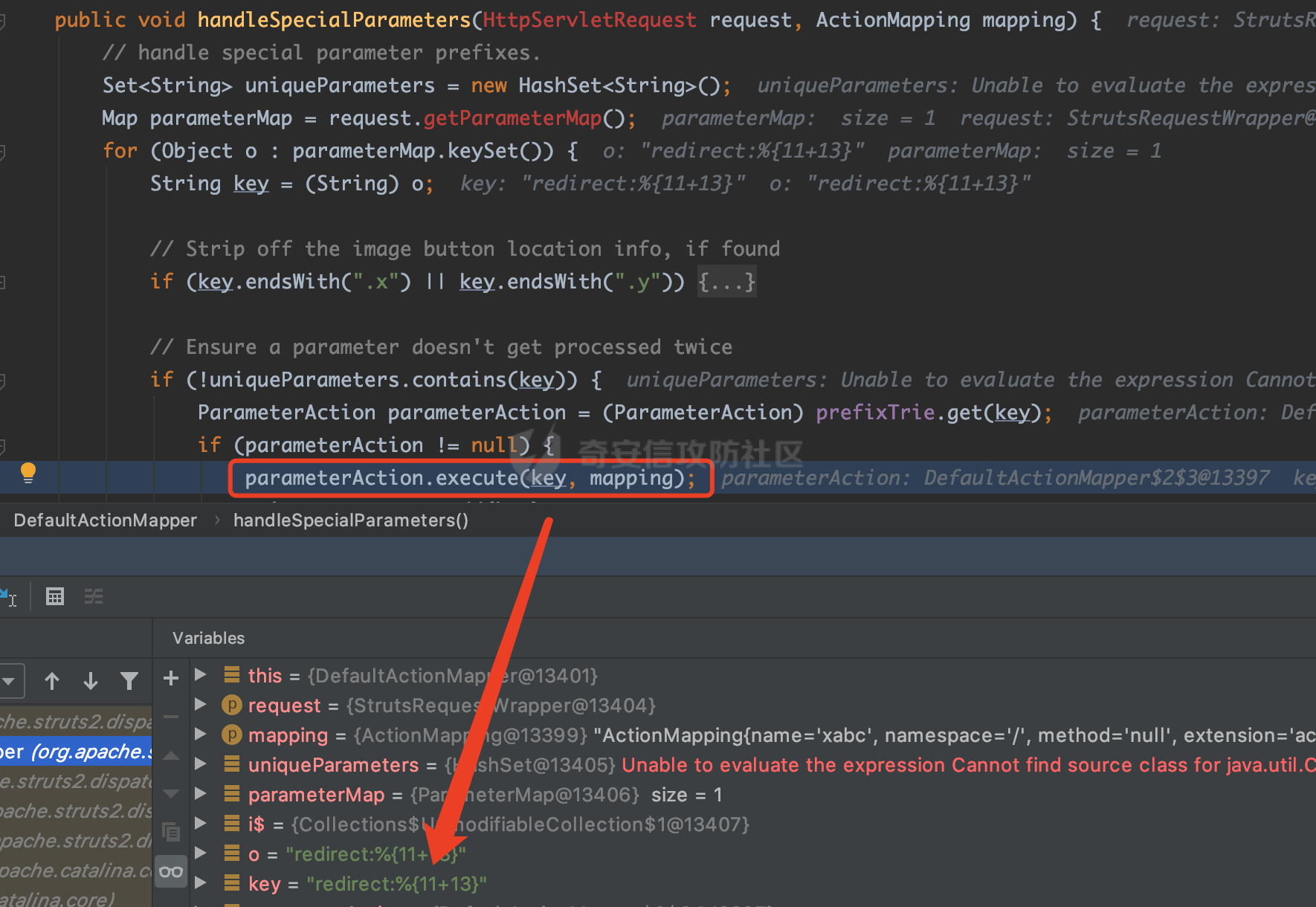Expand the 'uniqueParameters' variable node

[200, 764]
